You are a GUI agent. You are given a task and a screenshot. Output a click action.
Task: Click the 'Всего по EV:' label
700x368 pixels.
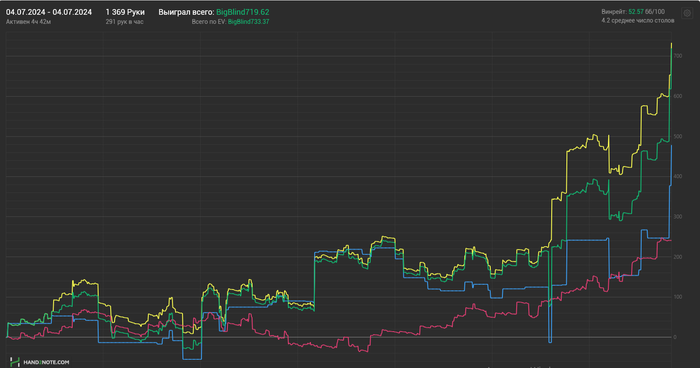pyautogui.click(x=209, y=21)
